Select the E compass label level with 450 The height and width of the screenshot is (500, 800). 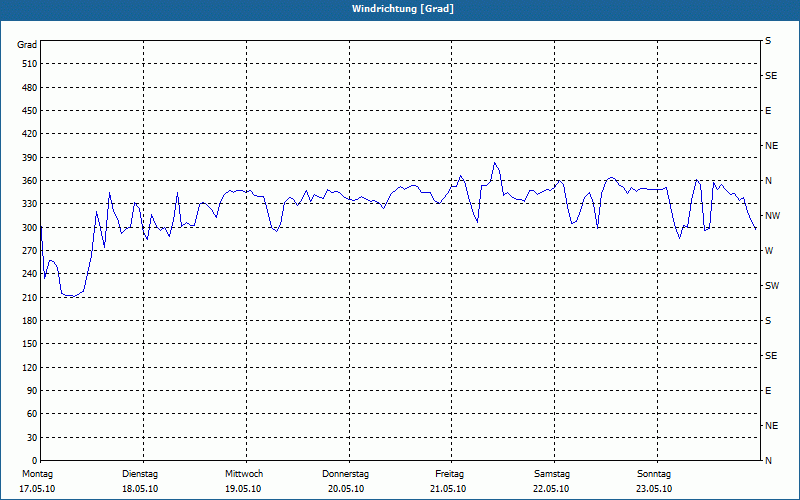coord(768,111)
